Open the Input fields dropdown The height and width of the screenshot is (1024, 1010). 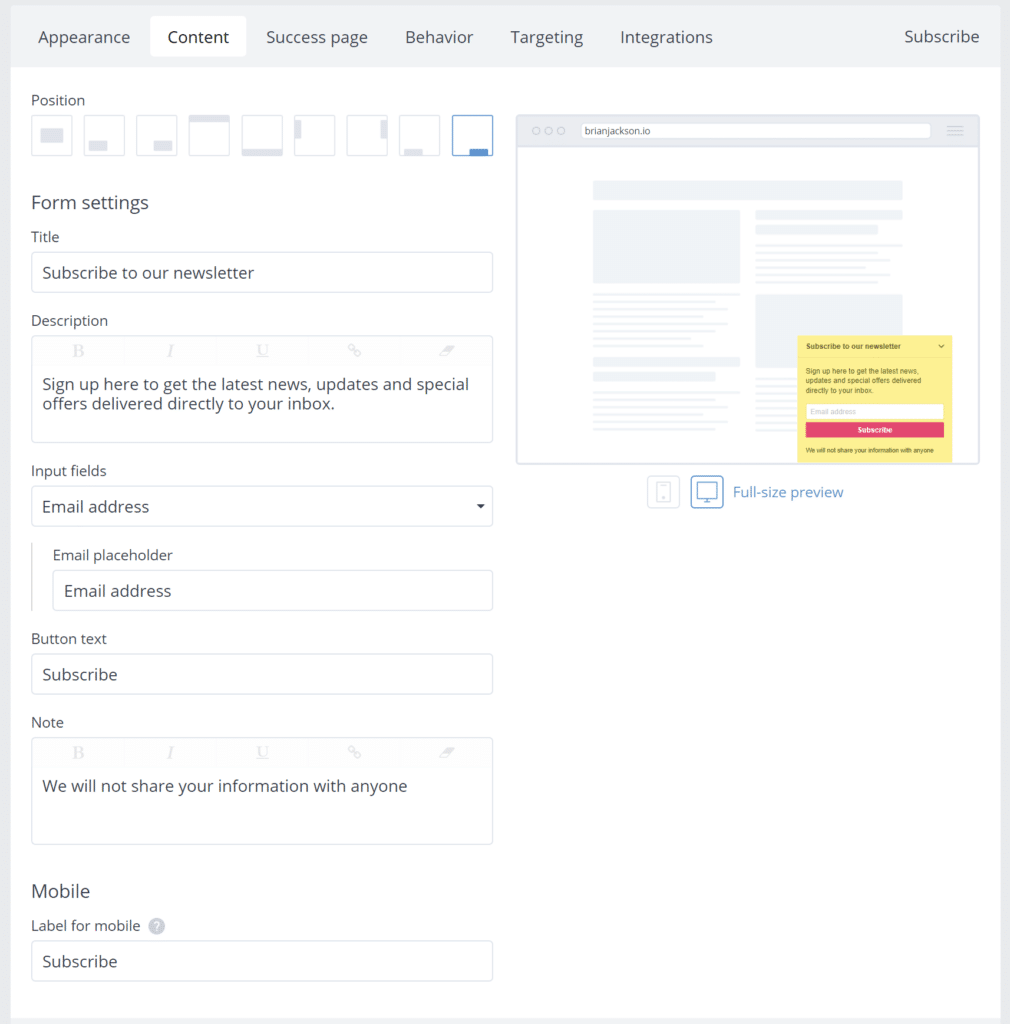pos(262,506)
